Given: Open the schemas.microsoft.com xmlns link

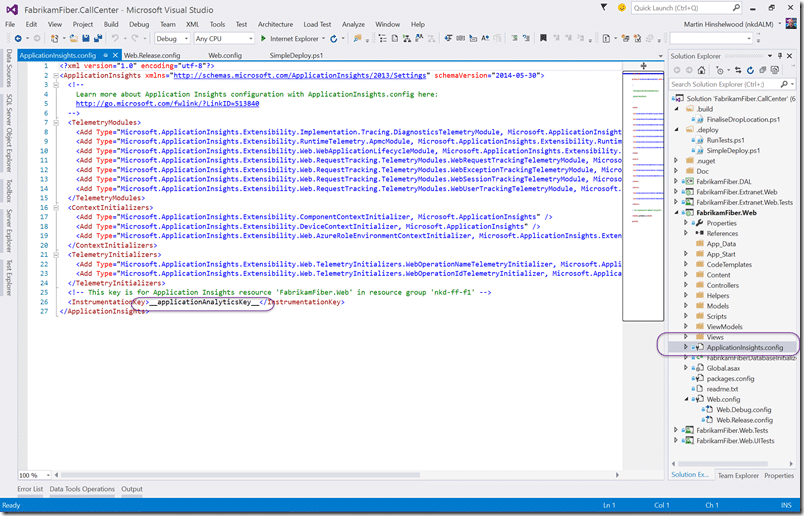Looking at the screenshot, I should click(300, 75).
